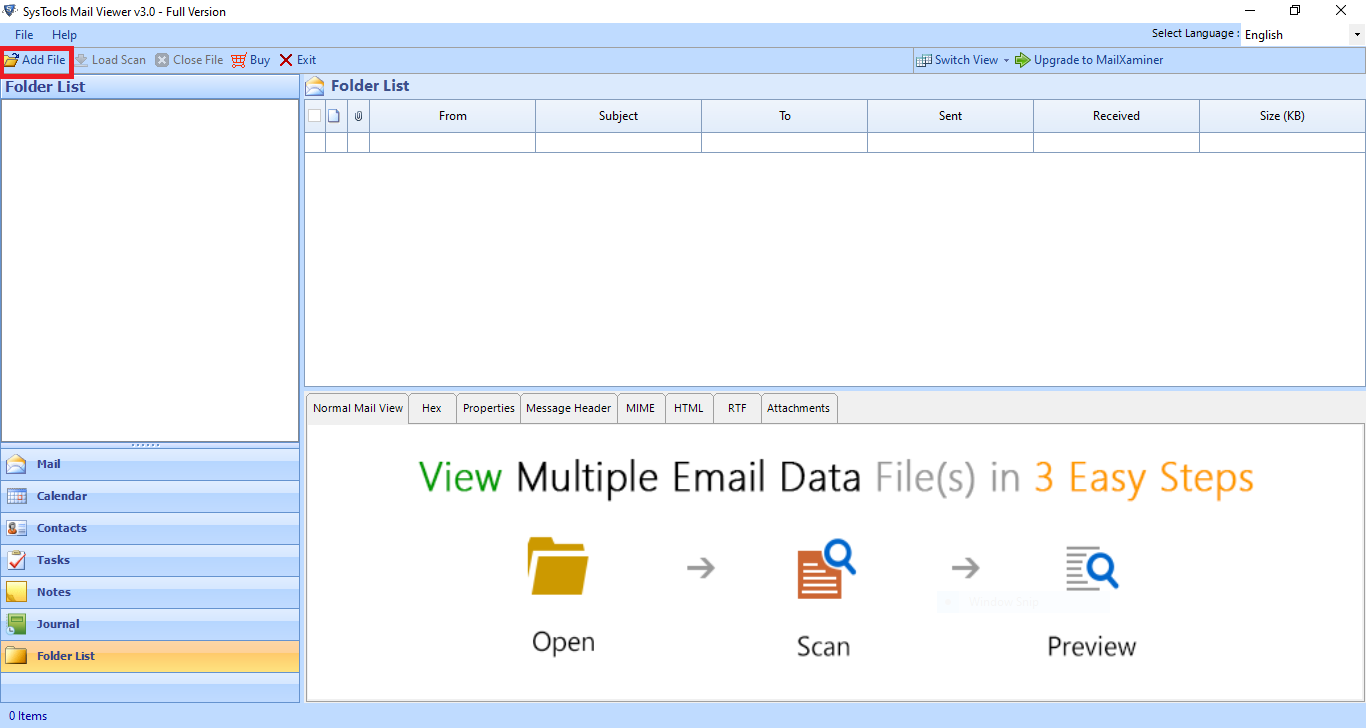Image resolution: width=1366 pixels, height=728 pixels.
Task: Sort emails by the Received column
Action: pyautogui.click(x=1116, y=116)
